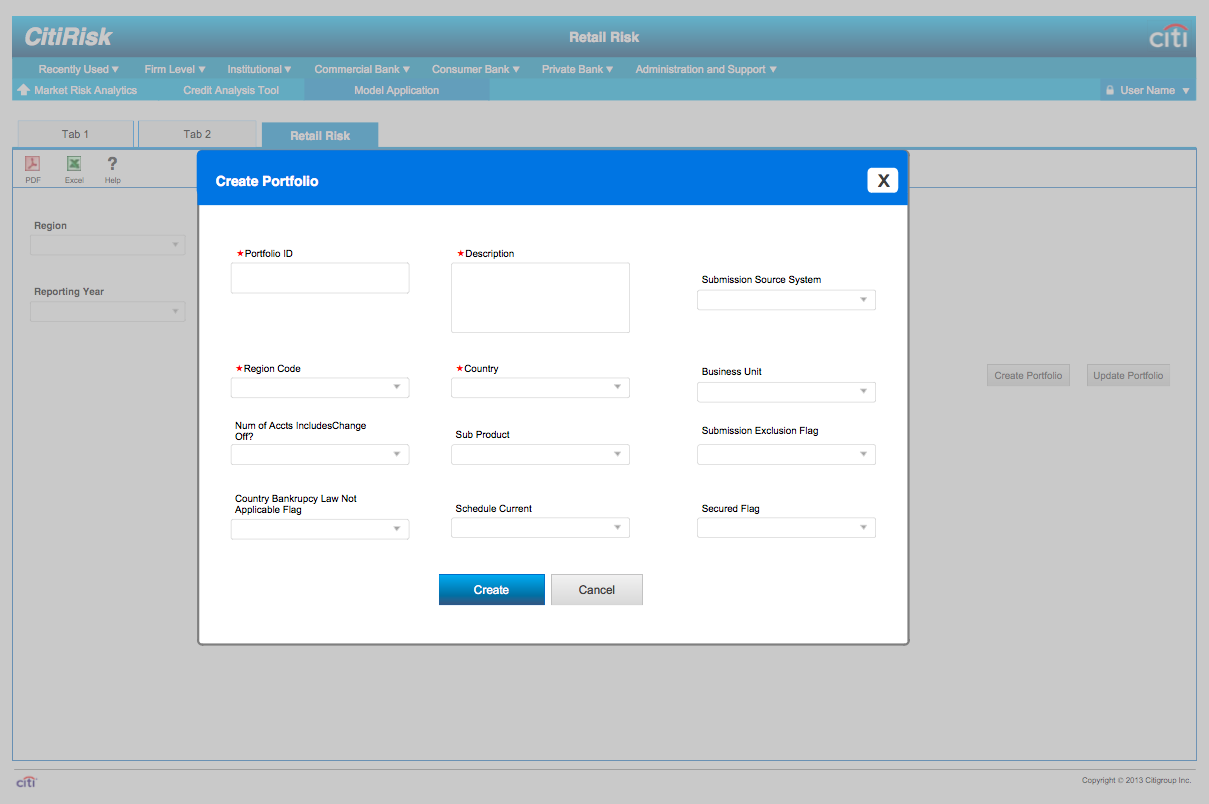Click the Citi logo in the header
The image size is (1209, 804).
[1169, 37]
